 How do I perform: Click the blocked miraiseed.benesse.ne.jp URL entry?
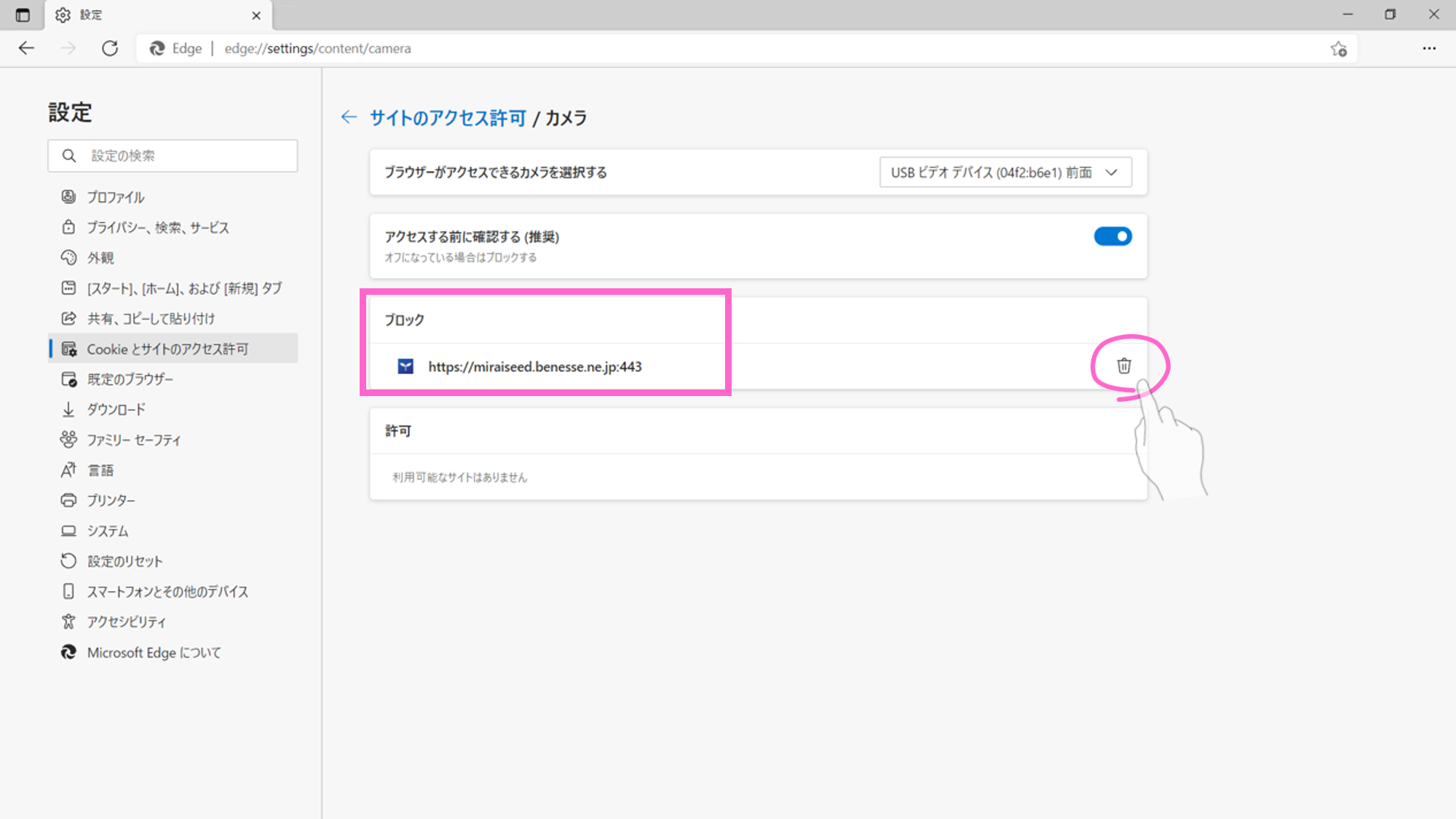point(534,367)
